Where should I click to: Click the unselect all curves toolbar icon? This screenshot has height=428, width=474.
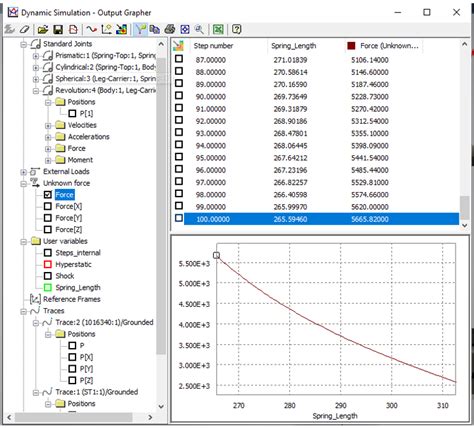pos(9,29)
